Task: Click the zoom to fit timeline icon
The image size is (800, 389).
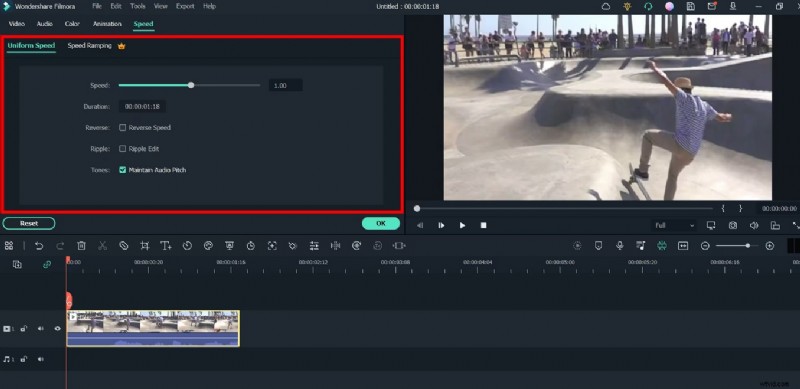Action: coord(683,246)
